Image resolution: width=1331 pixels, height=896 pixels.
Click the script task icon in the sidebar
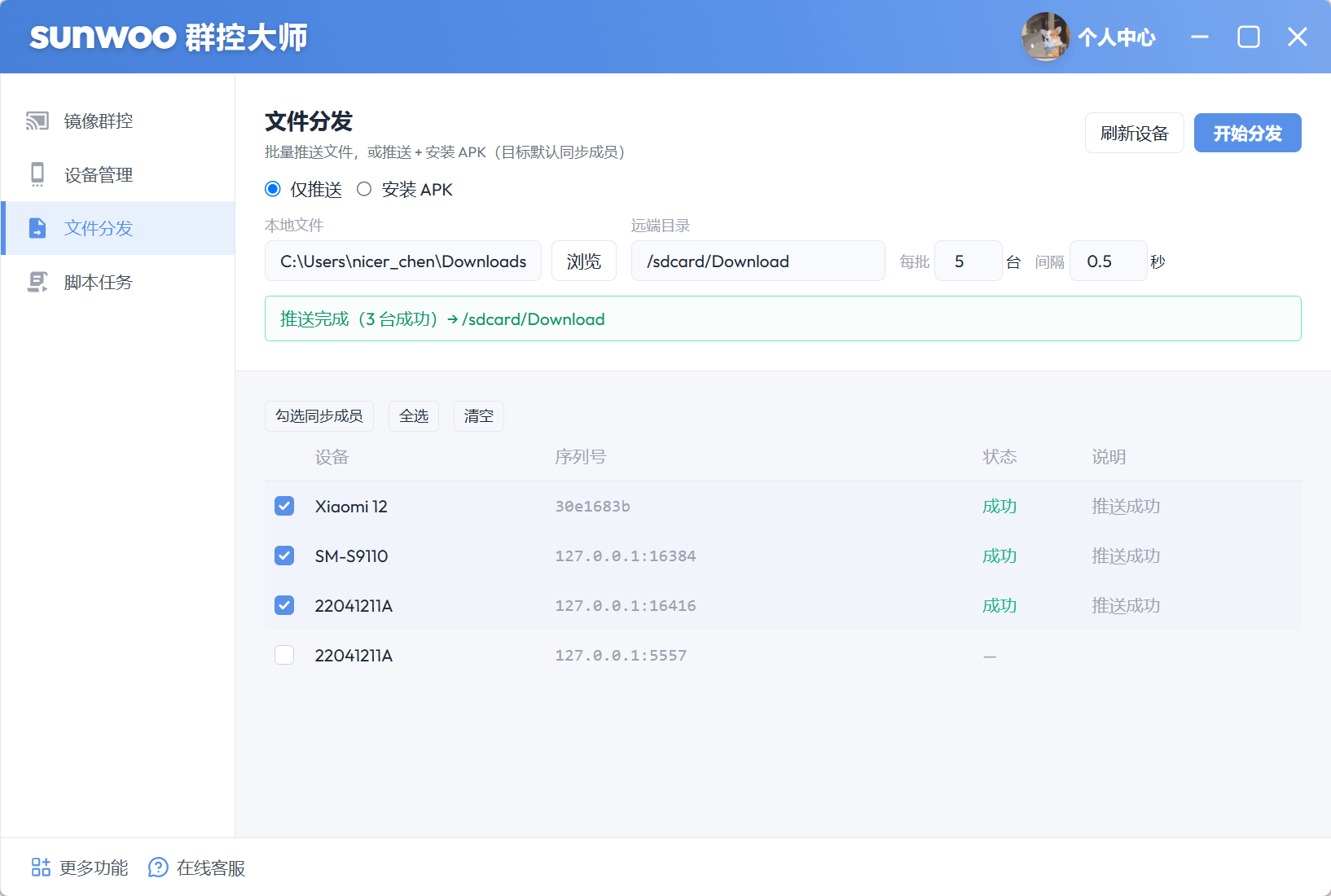point(37,282)
